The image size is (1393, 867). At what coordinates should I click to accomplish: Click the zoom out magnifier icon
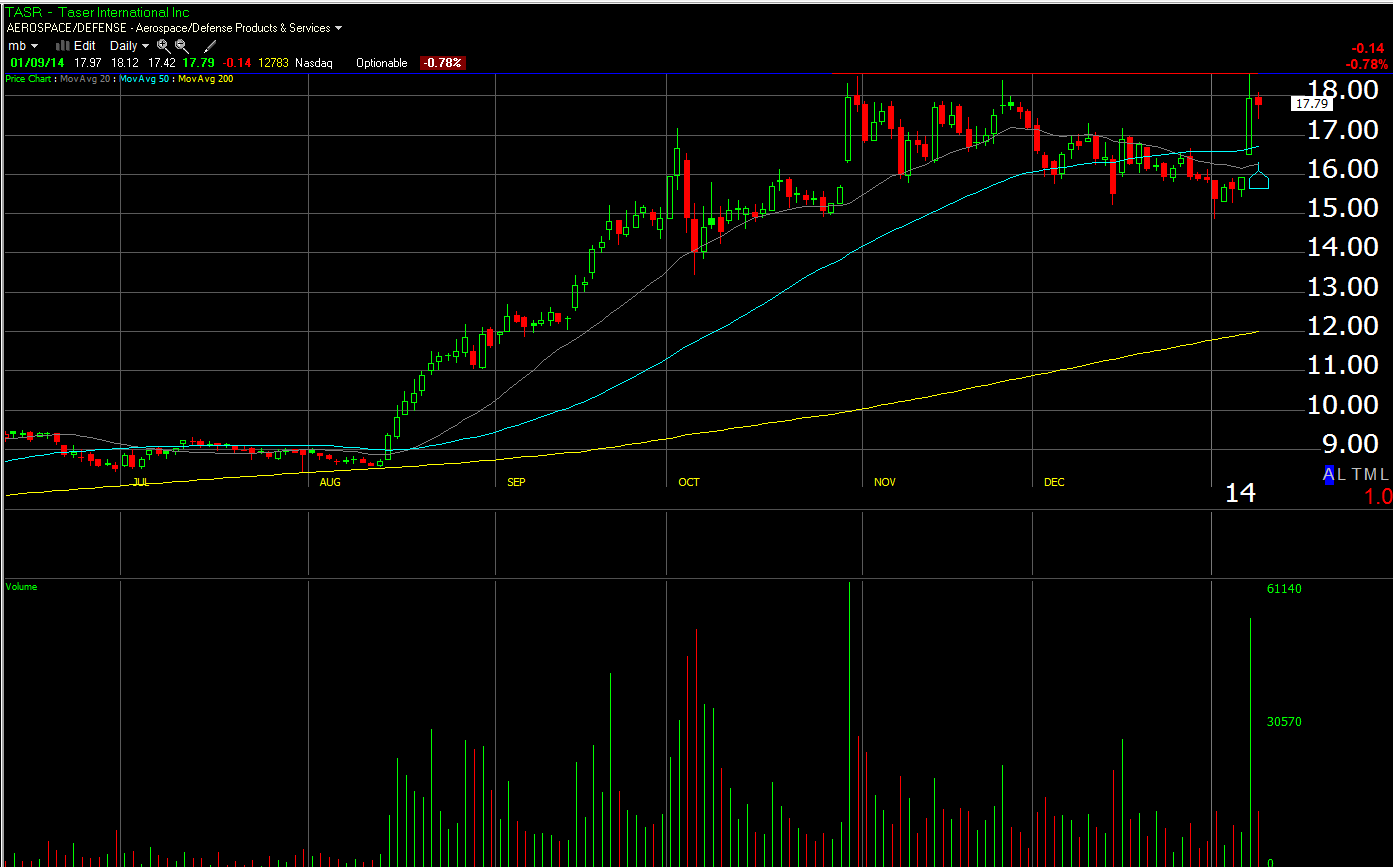point(181,46)
